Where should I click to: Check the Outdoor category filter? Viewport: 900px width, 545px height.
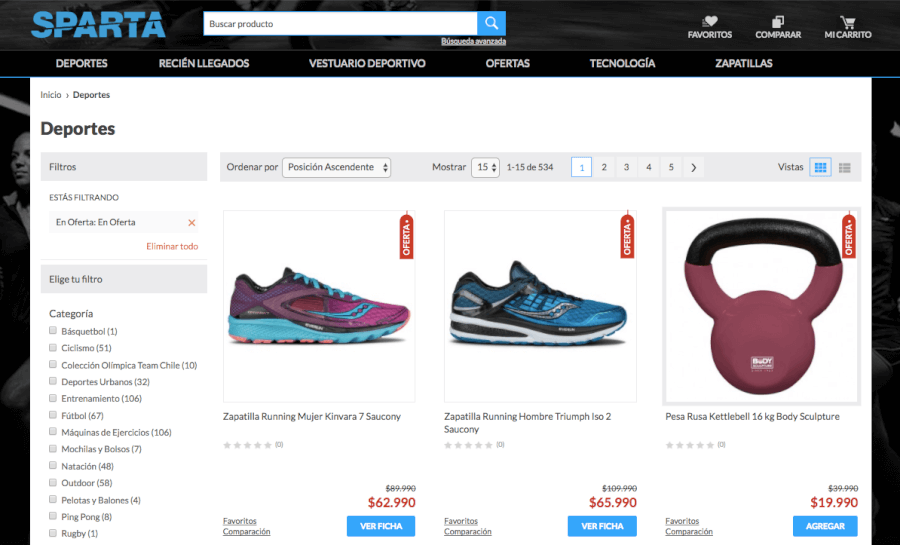point(53,482)
